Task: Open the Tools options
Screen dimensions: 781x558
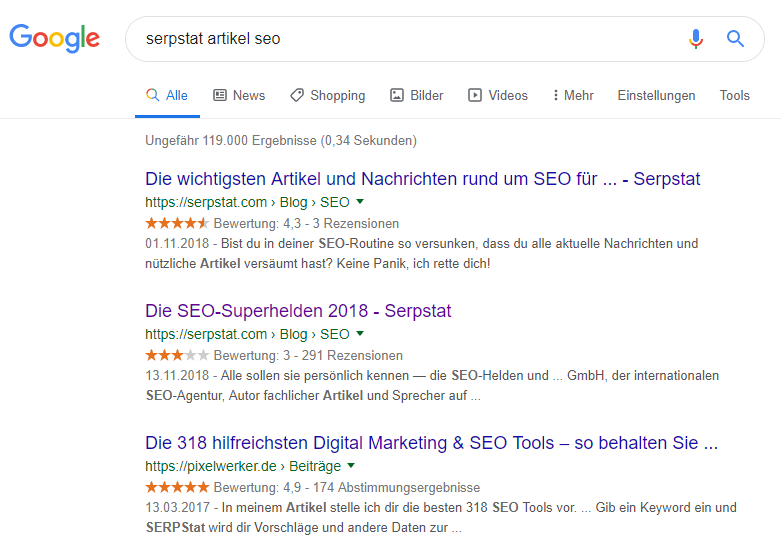Action: click(735, 95)
